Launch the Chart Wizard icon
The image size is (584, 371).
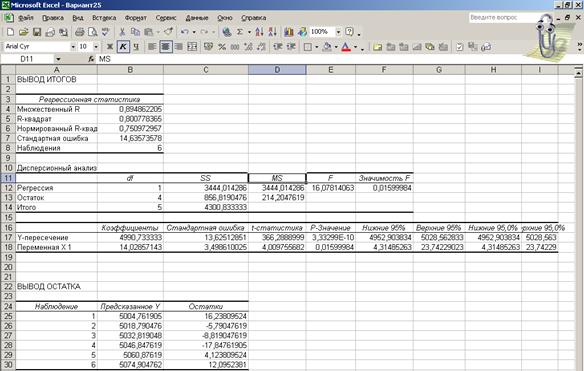(289, 32)
